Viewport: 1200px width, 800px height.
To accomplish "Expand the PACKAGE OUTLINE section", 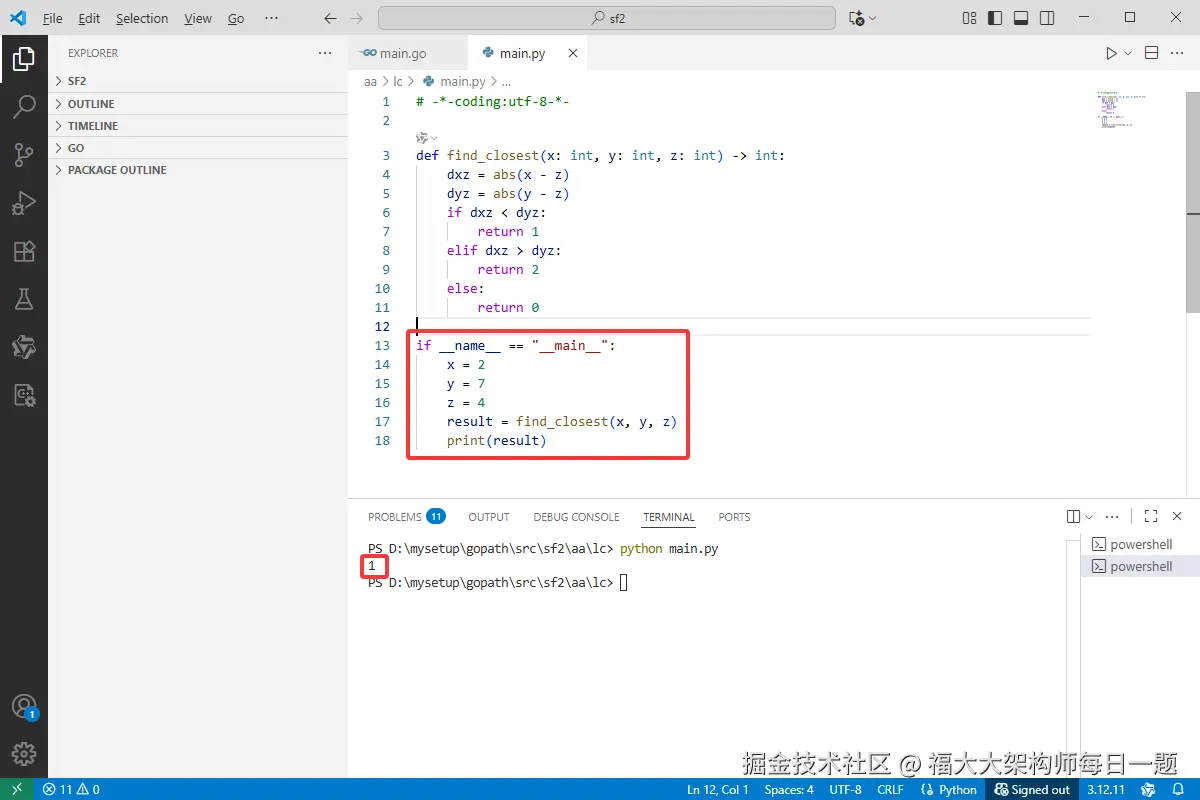I will (198, 170).
